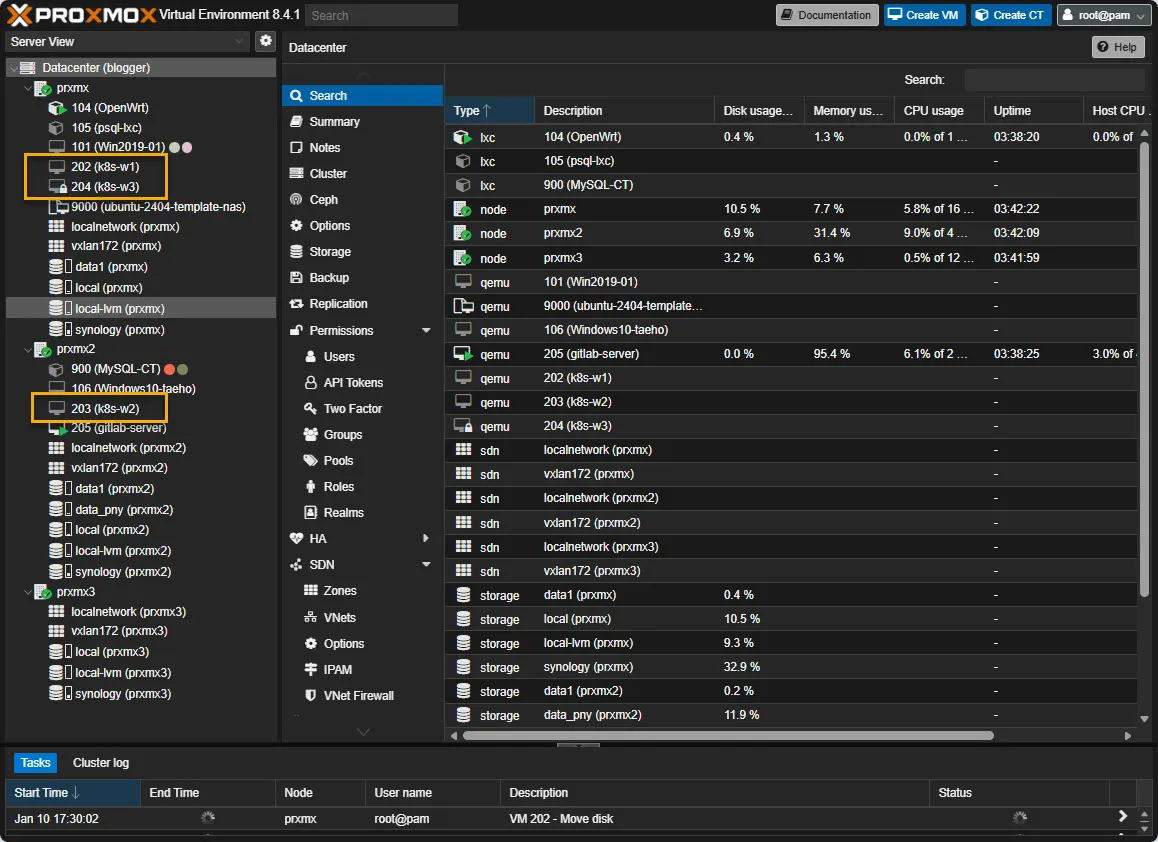The image size is (1158, 842).
Task: Switch to the Tasks tab
Action: point(35,762)
